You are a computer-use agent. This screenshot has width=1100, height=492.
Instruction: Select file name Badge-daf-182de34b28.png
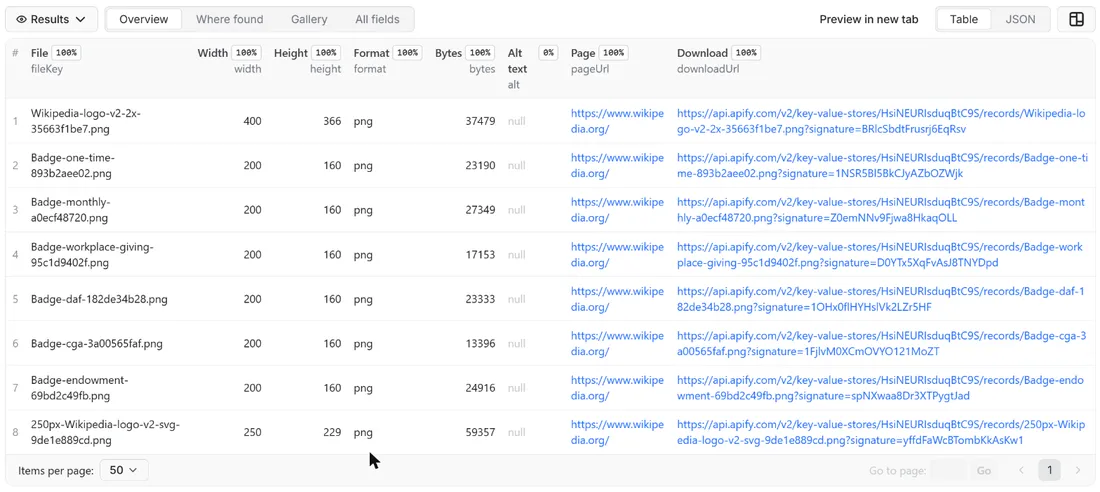(x=99, y=299)
